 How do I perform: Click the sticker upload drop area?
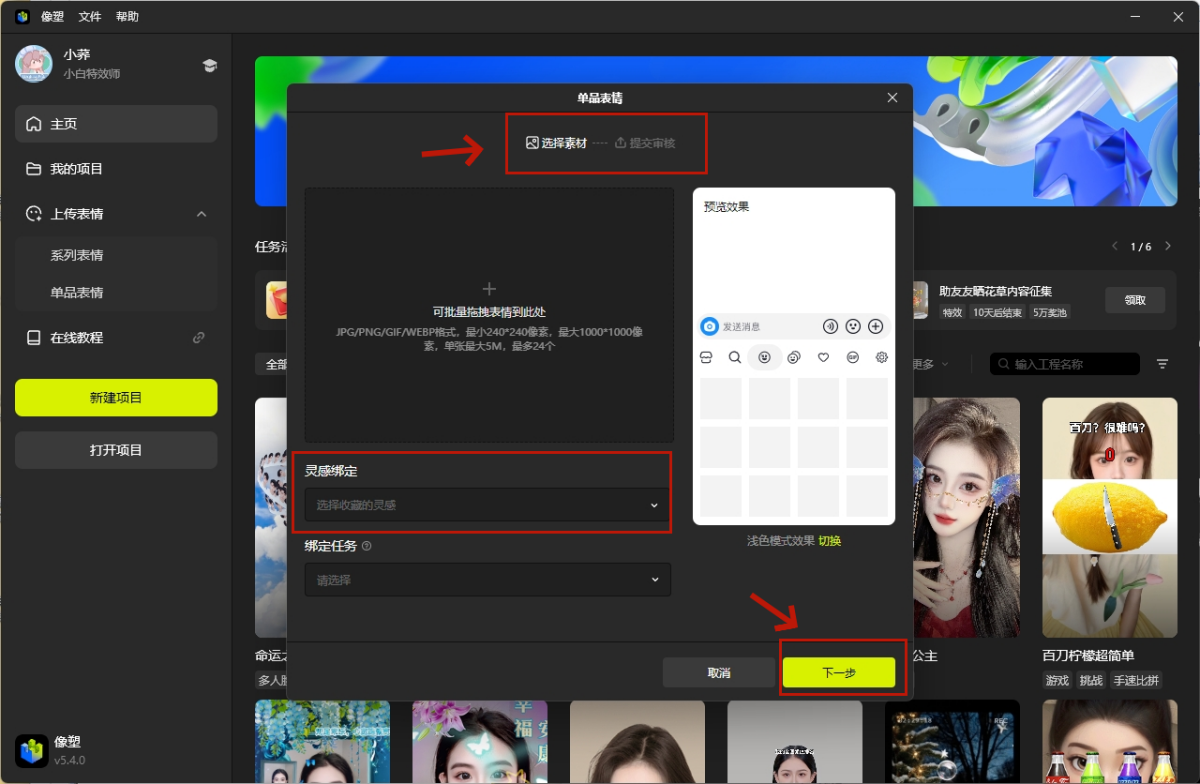point(489,314)
